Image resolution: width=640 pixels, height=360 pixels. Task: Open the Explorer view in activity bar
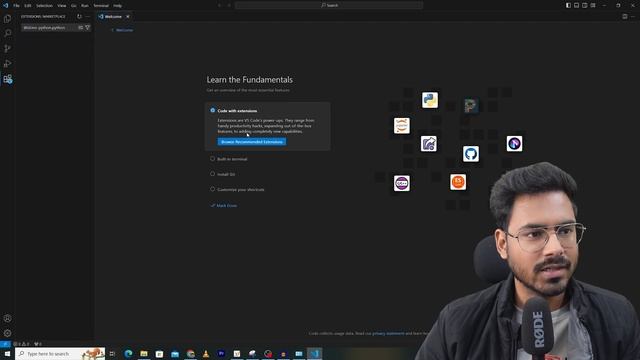point(7,19)
